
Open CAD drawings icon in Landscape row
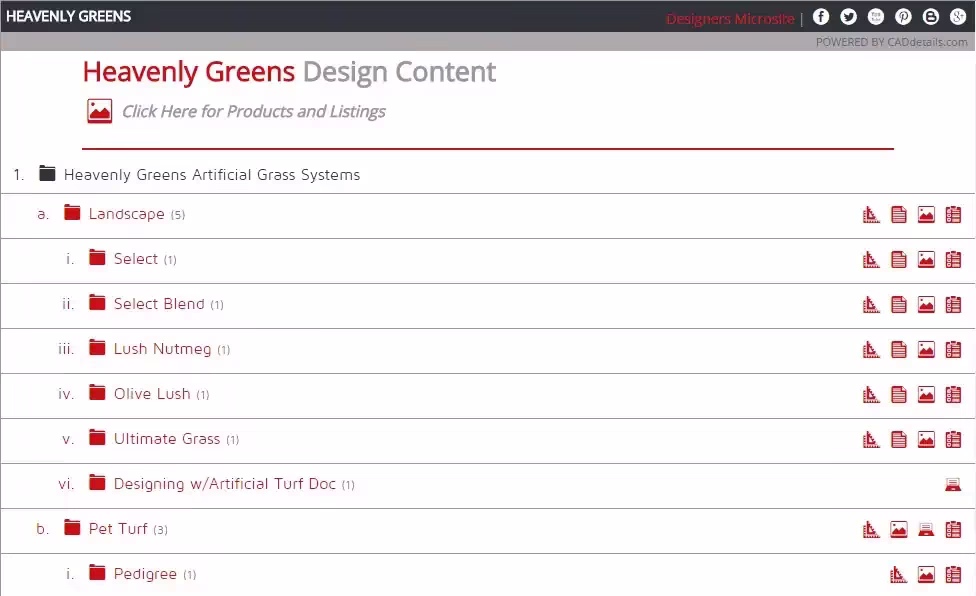871,215
